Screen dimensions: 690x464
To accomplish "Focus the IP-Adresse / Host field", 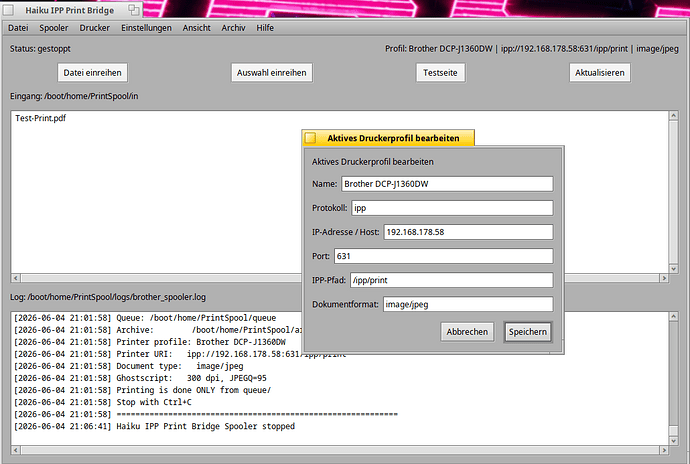I will pyautogui.click(x=468, y=232).
